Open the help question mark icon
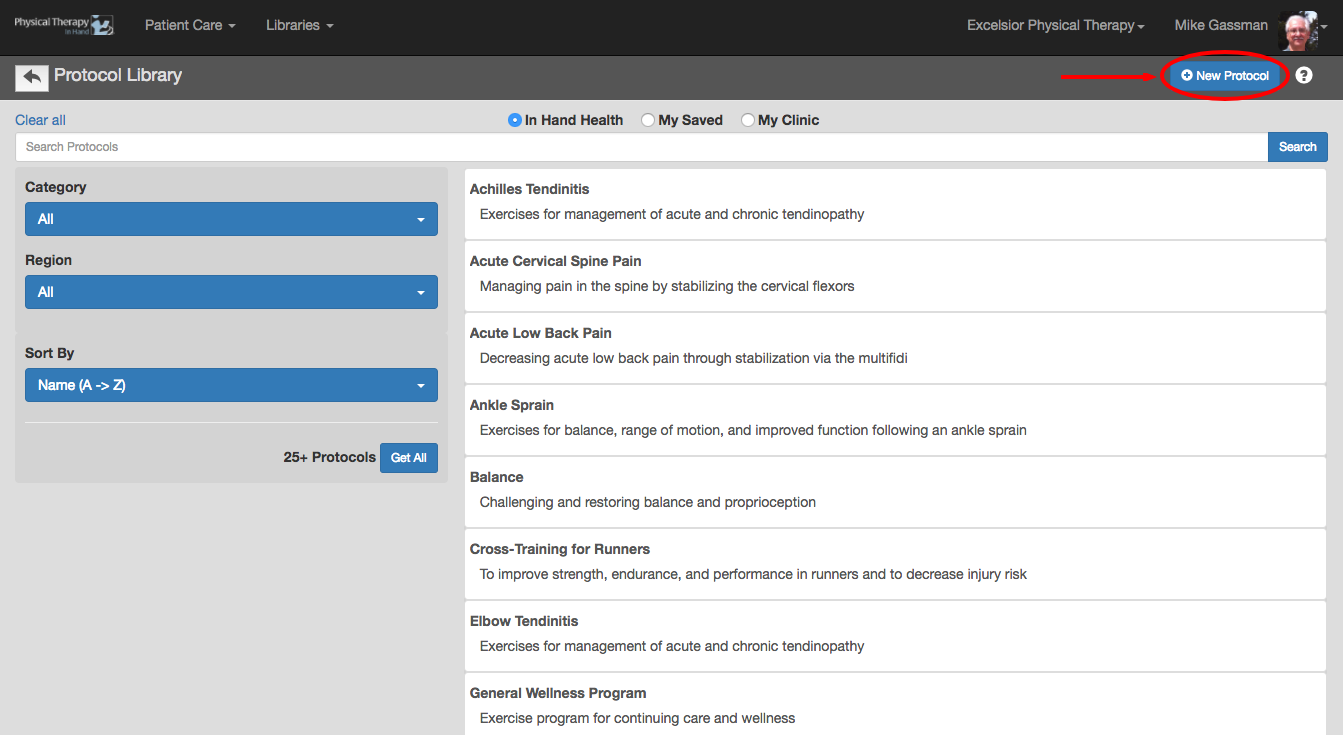Image resolution: width=1343 pixels, height=735 pixels. (x=1303, y=75)
